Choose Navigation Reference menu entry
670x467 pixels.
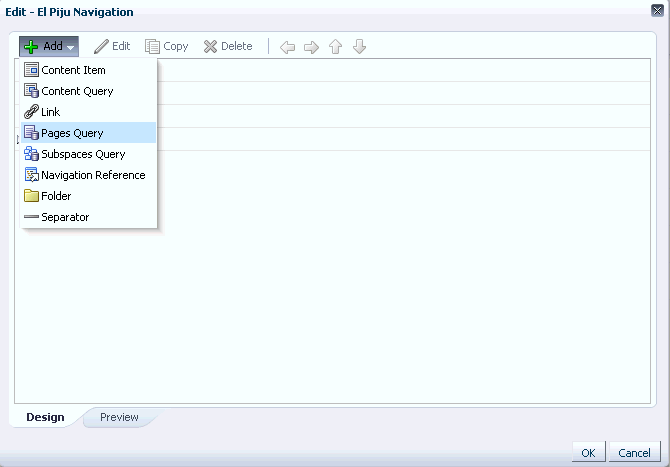(x=88, y=175)
